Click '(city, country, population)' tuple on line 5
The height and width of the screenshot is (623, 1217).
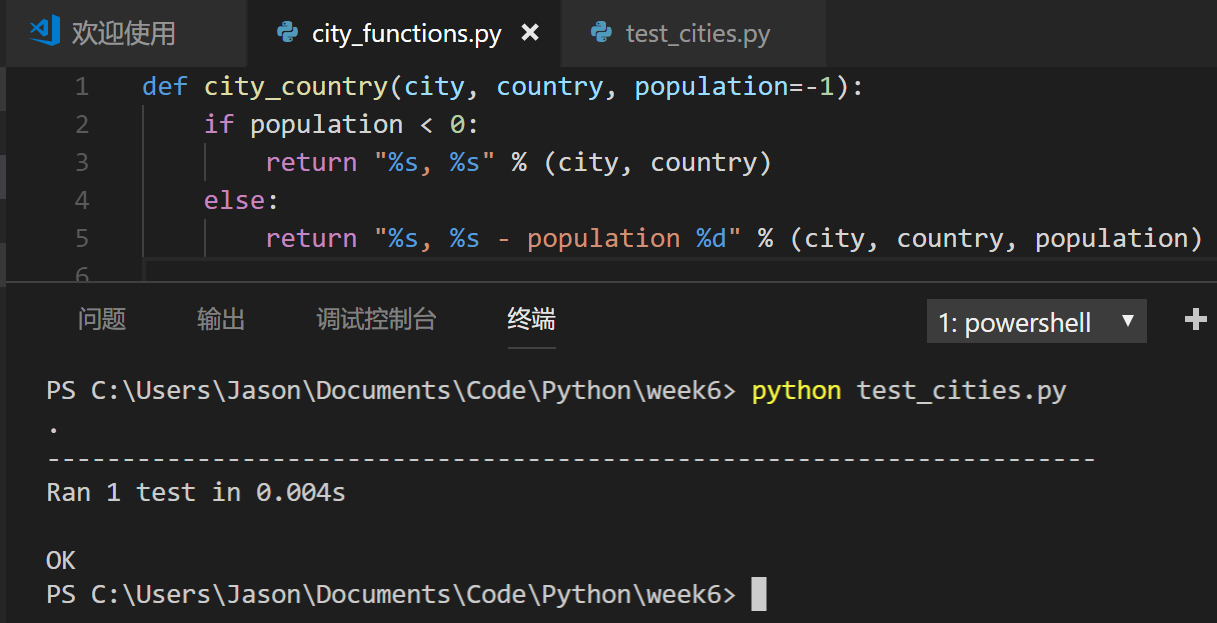coord(996,239)
